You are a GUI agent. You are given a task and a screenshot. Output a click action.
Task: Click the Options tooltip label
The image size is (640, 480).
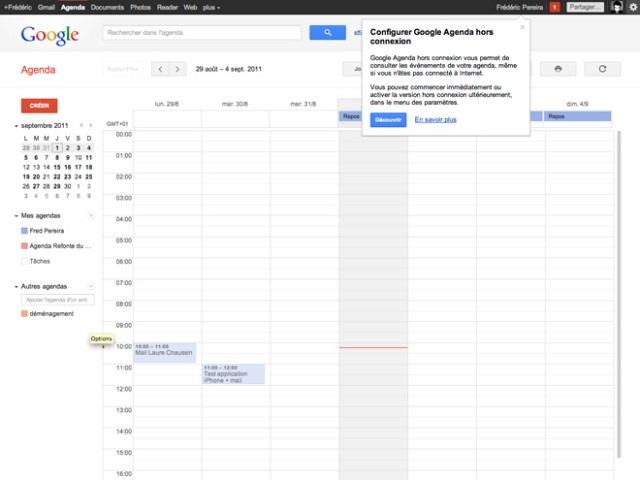point(101,339)
